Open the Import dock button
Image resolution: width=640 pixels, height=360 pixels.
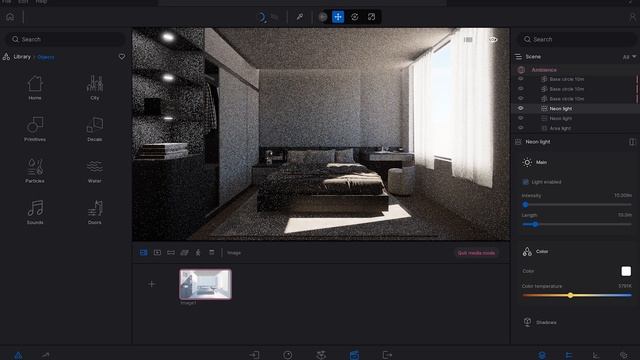pos(255,355)
